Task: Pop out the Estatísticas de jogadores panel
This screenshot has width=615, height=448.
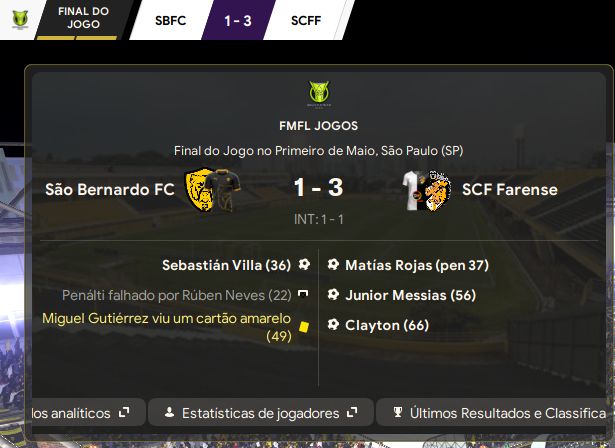Action: click(352, 412)
